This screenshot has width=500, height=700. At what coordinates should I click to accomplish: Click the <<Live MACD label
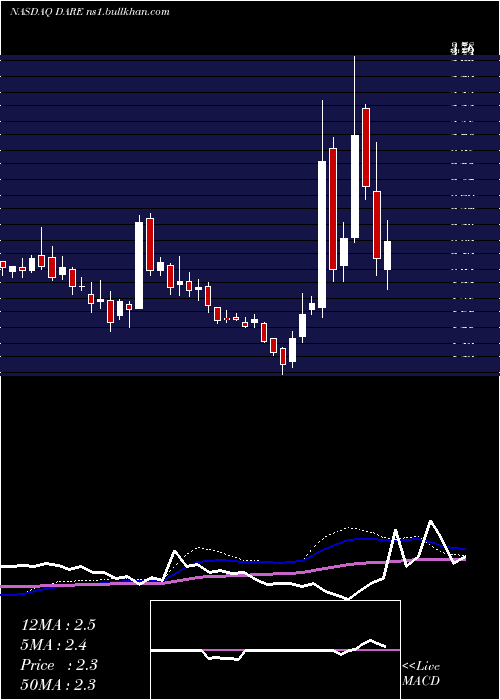(421, 674)
